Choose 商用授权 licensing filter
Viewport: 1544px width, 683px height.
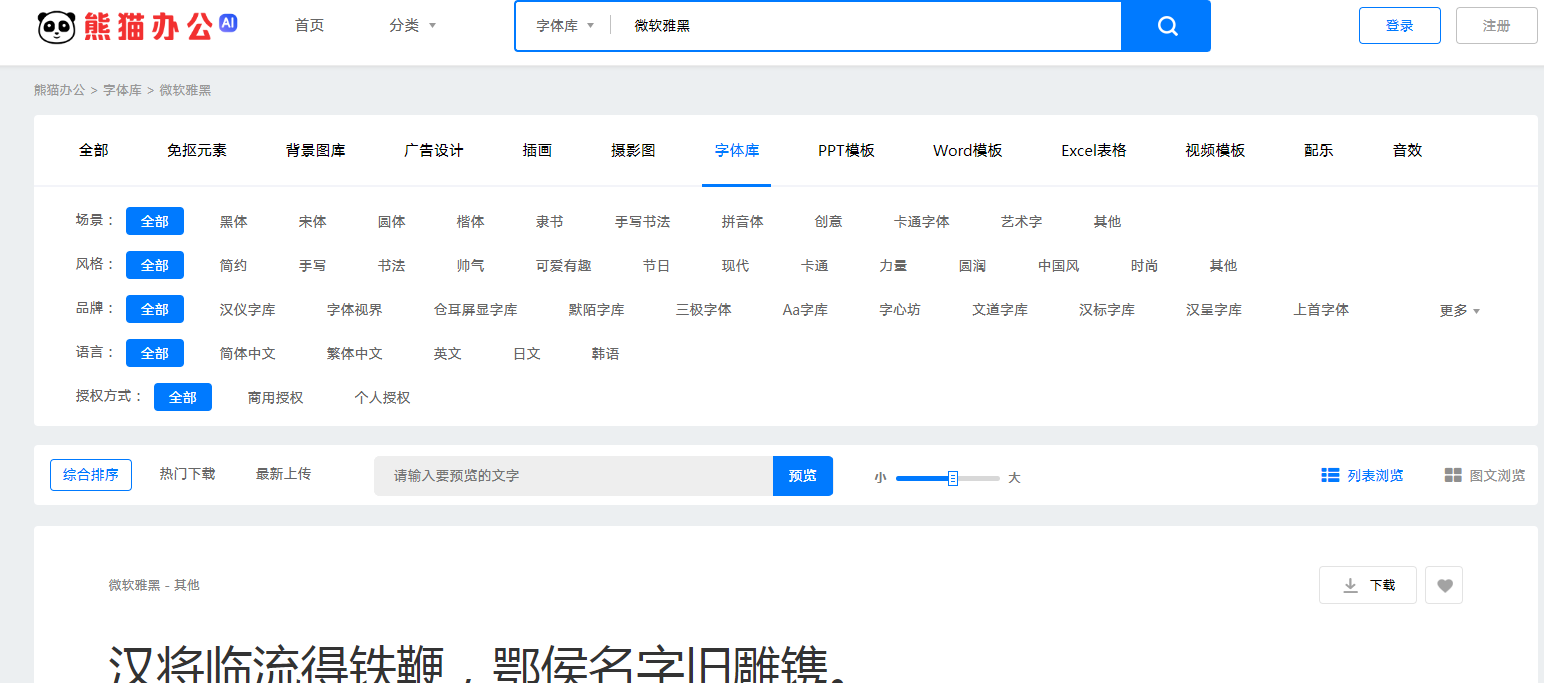(275, 398)
